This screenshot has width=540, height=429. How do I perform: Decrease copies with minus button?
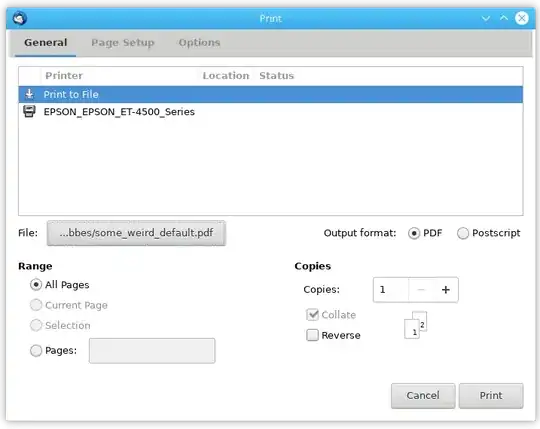pos(421,290)
